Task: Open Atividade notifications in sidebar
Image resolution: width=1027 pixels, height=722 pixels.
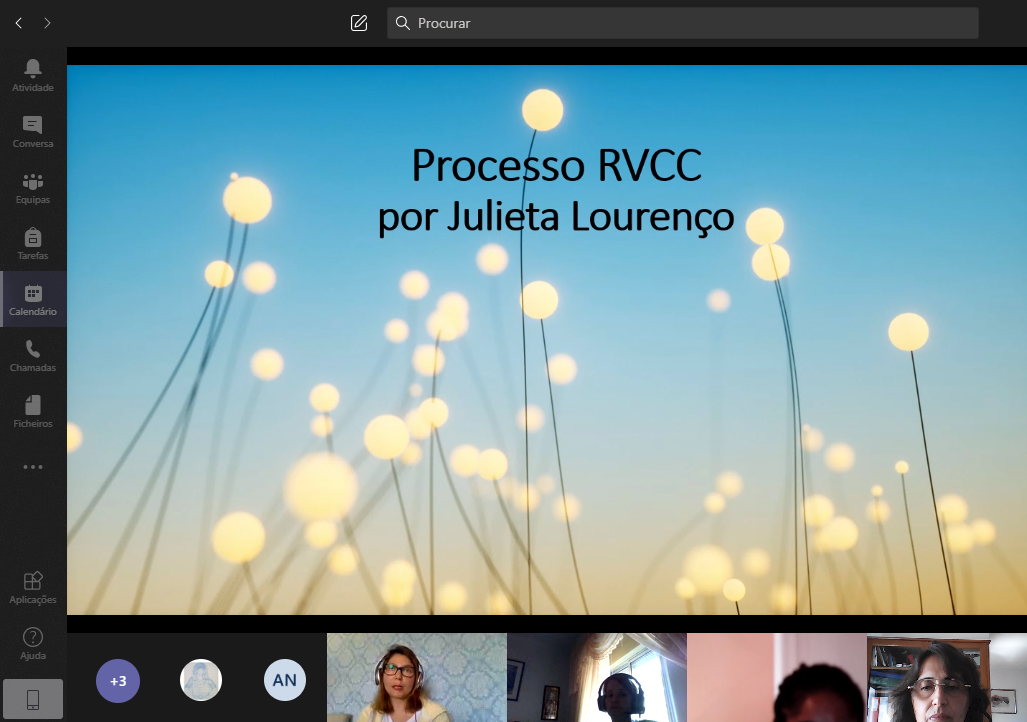Action: 33,75
